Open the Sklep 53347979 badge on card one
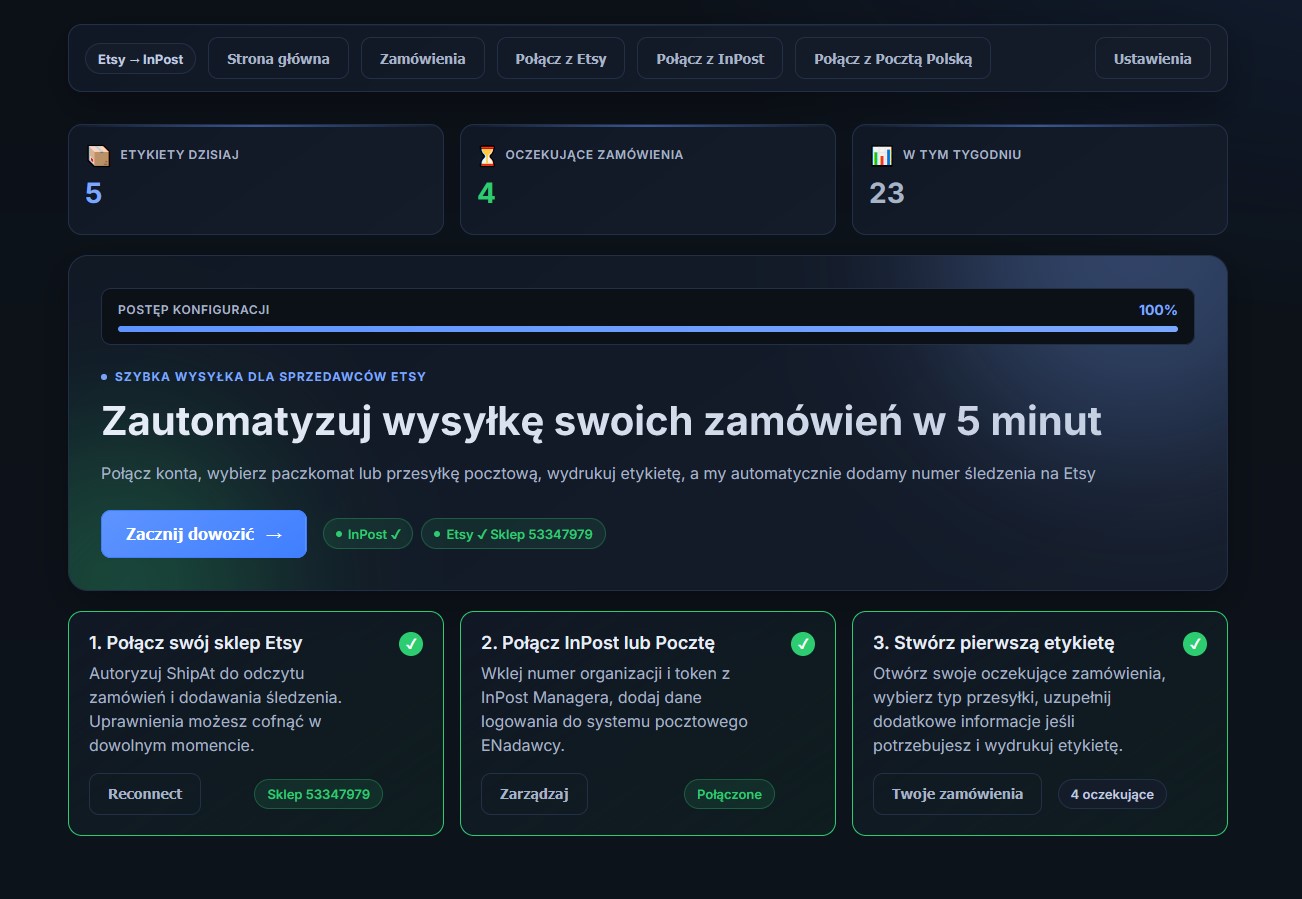The width and height of the screenshot is (1302, 899). pyautogui.click(x=318, y=793)
